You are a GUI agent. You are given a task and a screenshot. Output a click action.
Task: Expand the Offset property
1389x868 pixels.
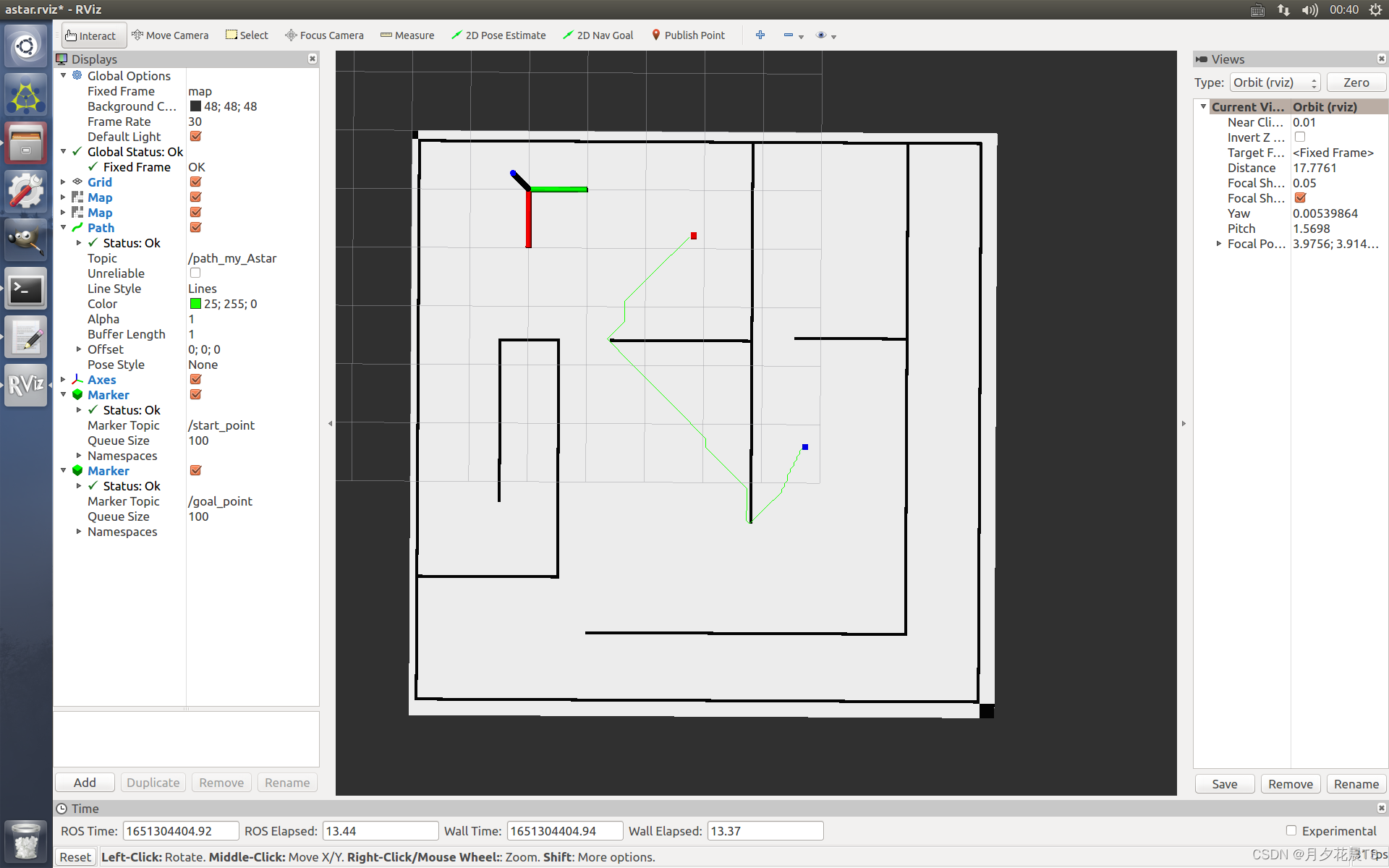(x=79, y=349)
